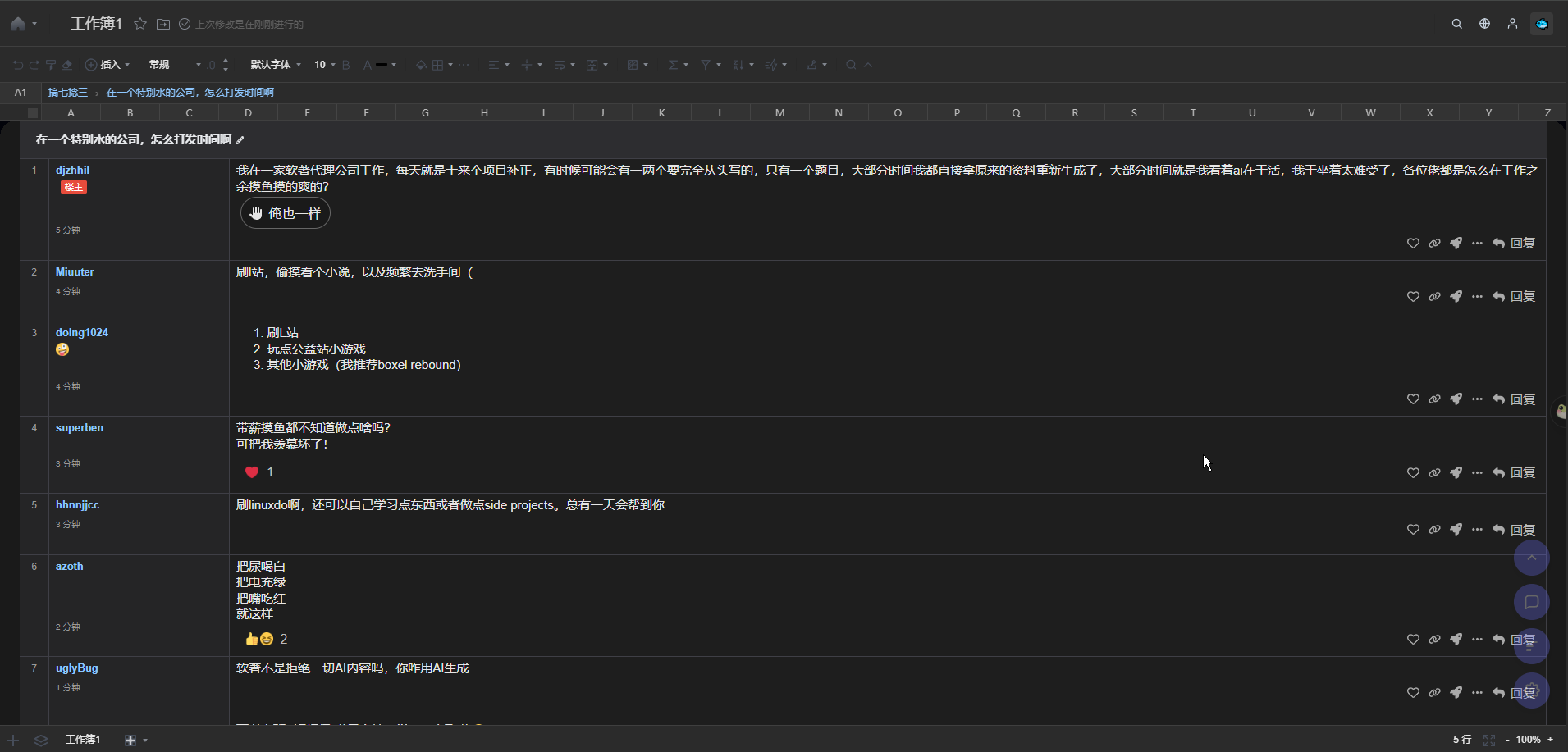Reply to djzhhil's post
This screenshot has height=752, width=1568.
(x=1514, y=244)
